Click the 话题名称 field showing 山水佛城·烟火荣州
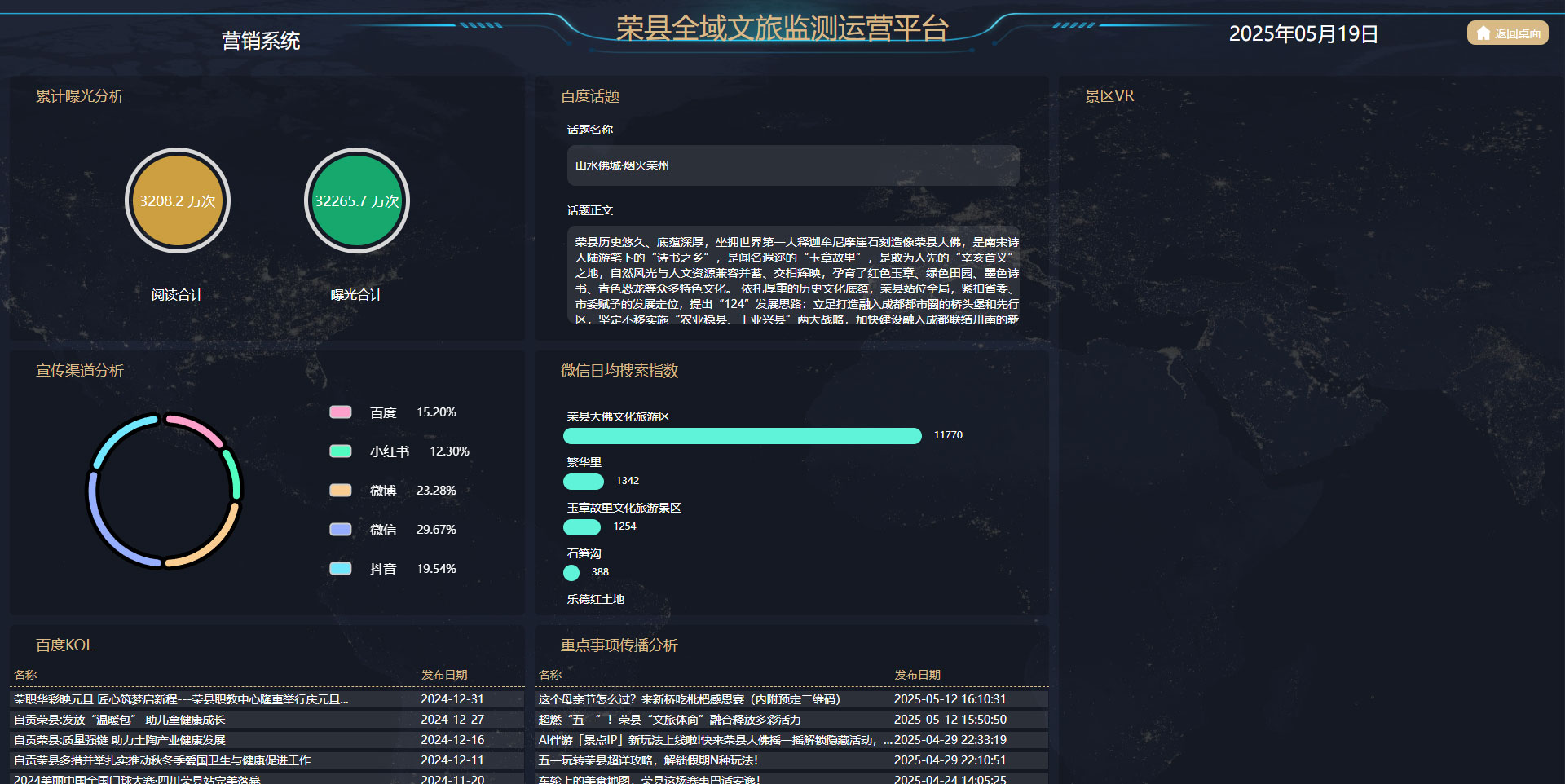Viewport: 1565px width, 784px height. coord(792,165)
